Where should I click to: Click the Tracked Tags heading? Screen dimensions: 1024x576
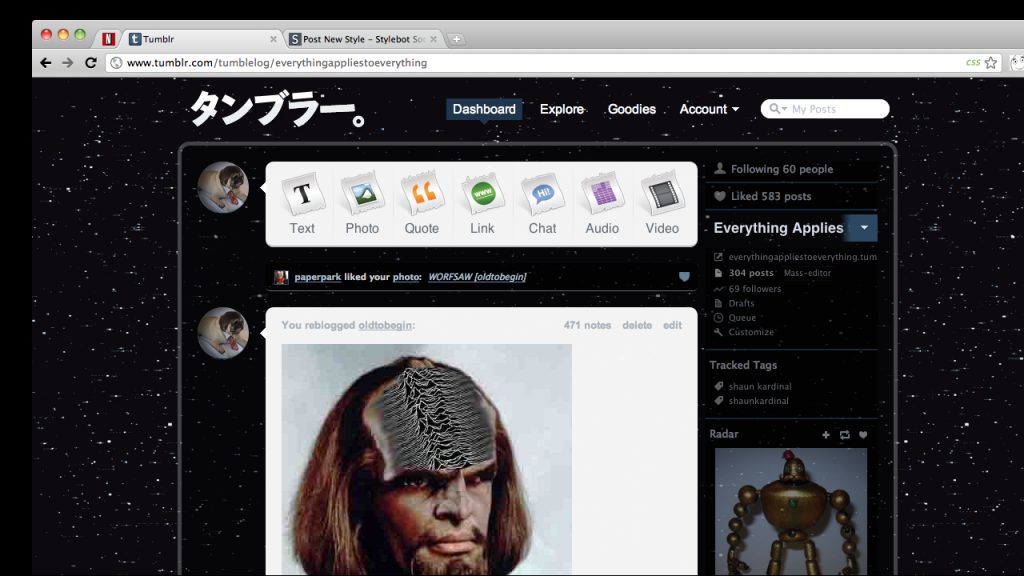click(x=743, y=365)
